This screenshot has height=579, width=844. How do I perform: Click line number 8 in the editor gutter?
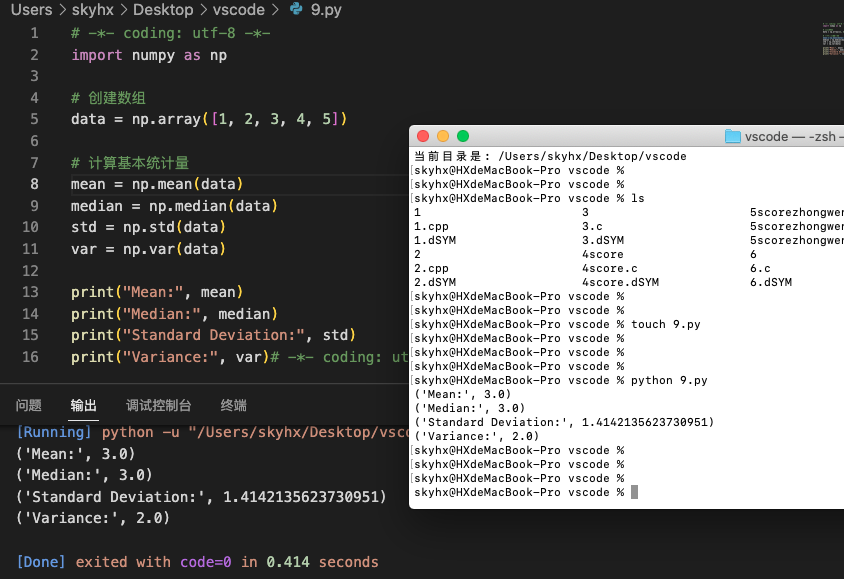click(x=34, y=184)
